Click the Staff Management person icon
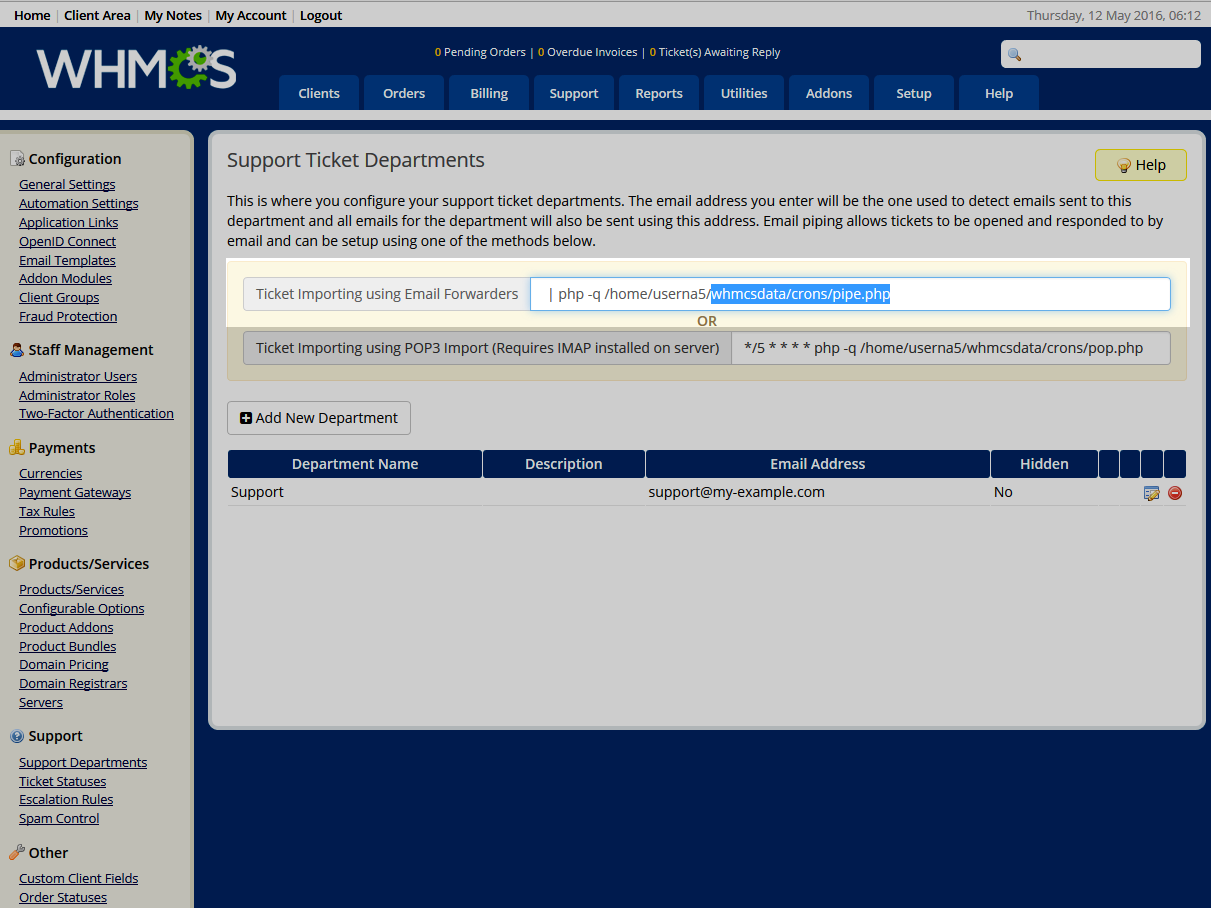Viewport: 1211px width, 908px height. pos(17,350)
